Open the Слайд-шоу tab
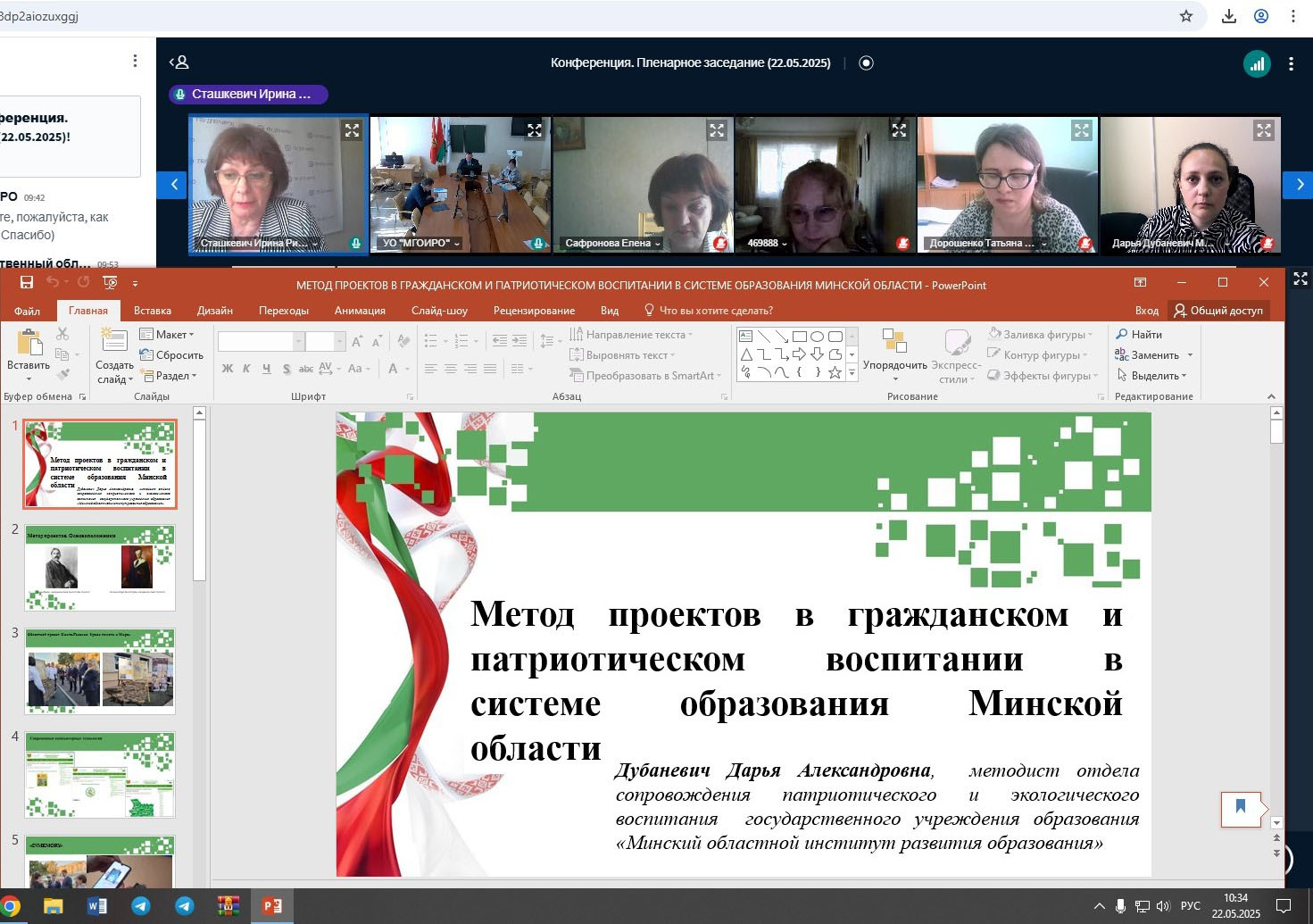Viewport: 1313px width, 924px height. point(439,311)
